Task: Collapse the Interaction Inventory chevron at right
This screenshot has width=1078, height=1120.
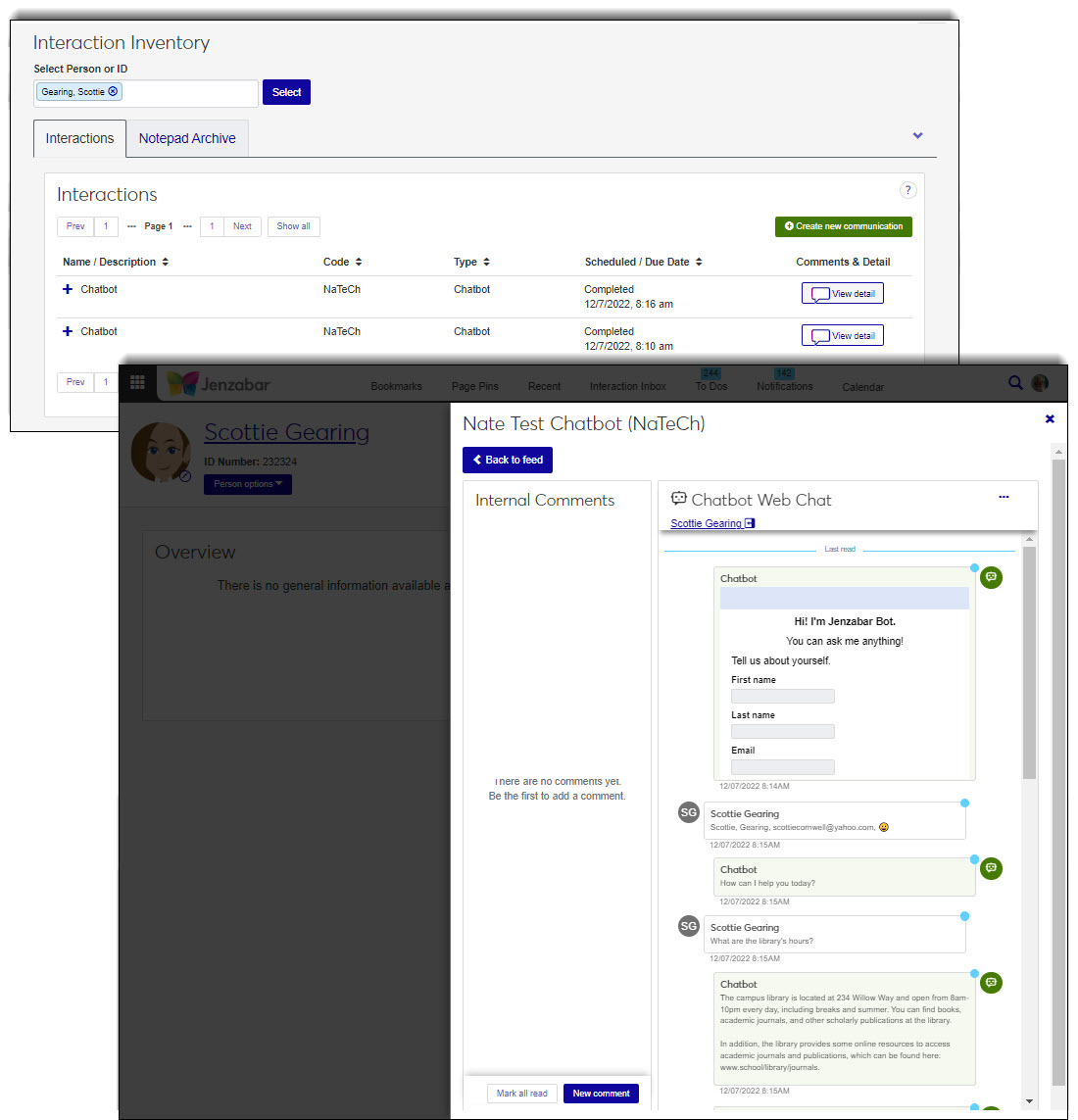Action: 918,135
